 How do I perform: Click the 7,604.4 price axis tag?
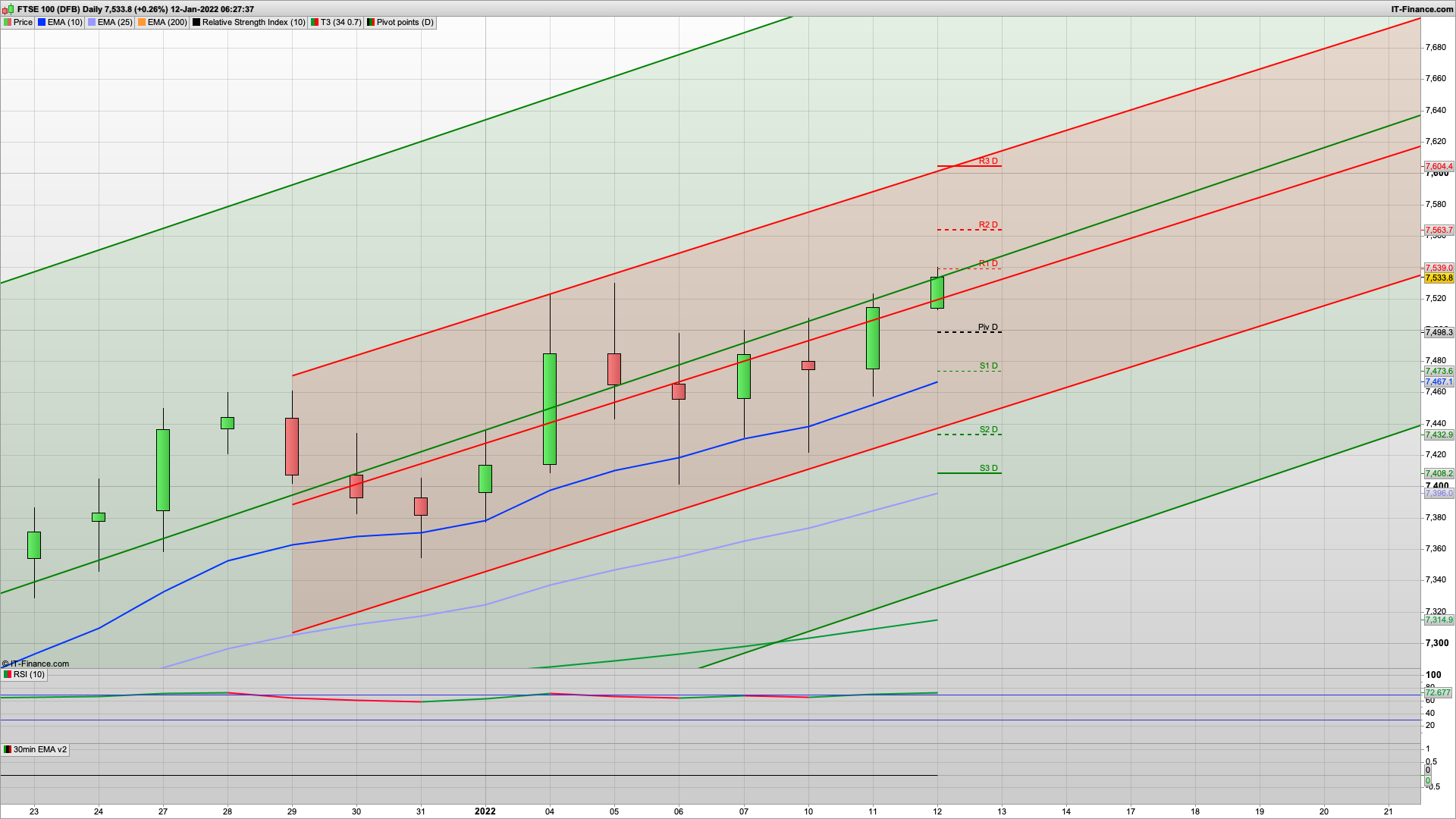coord(1439,166)
